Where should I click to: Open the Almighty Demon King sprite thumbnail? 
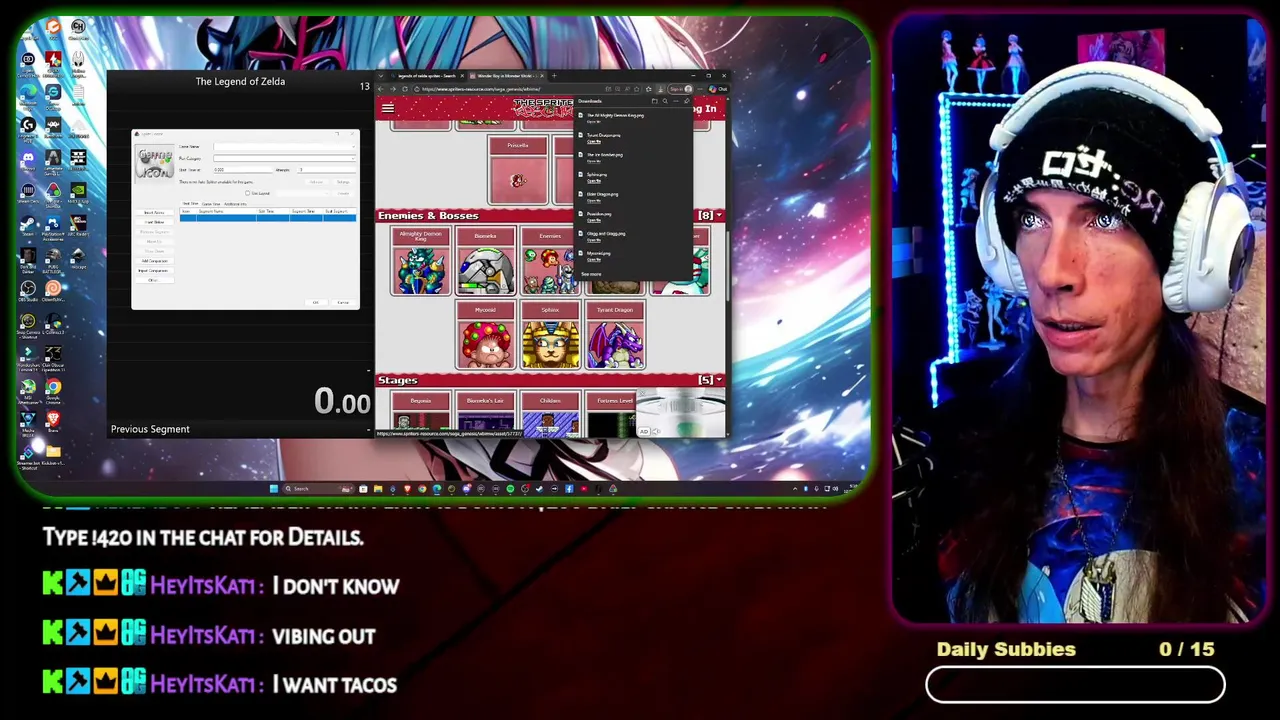click(420, 262)
